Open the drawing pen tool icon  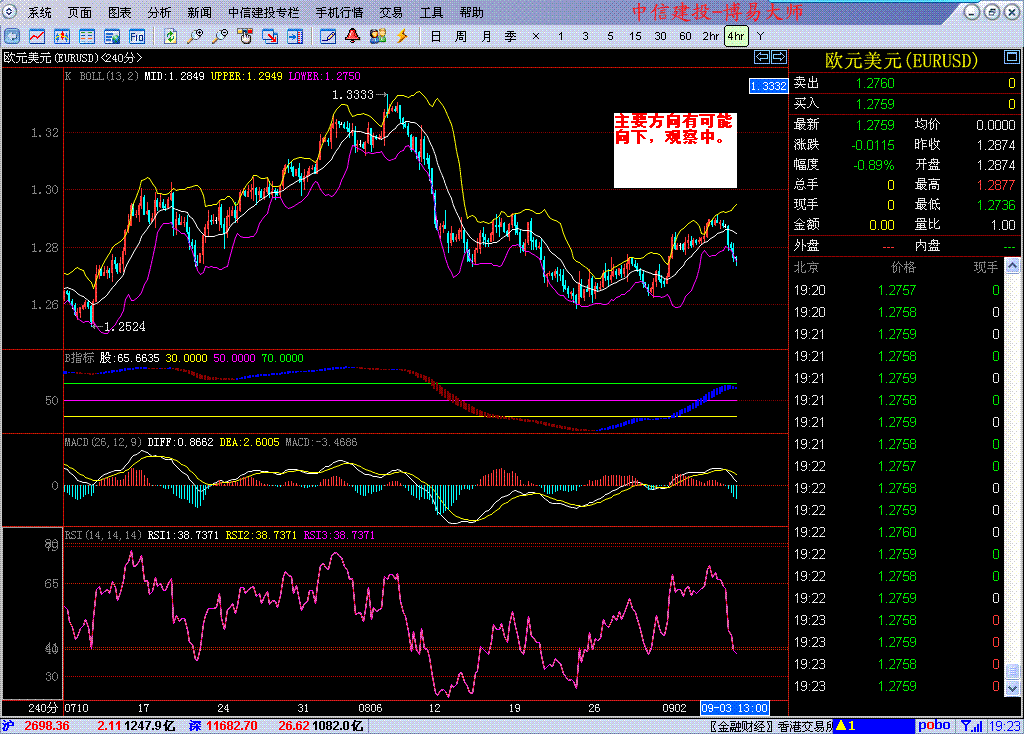[x=328, y=36]
